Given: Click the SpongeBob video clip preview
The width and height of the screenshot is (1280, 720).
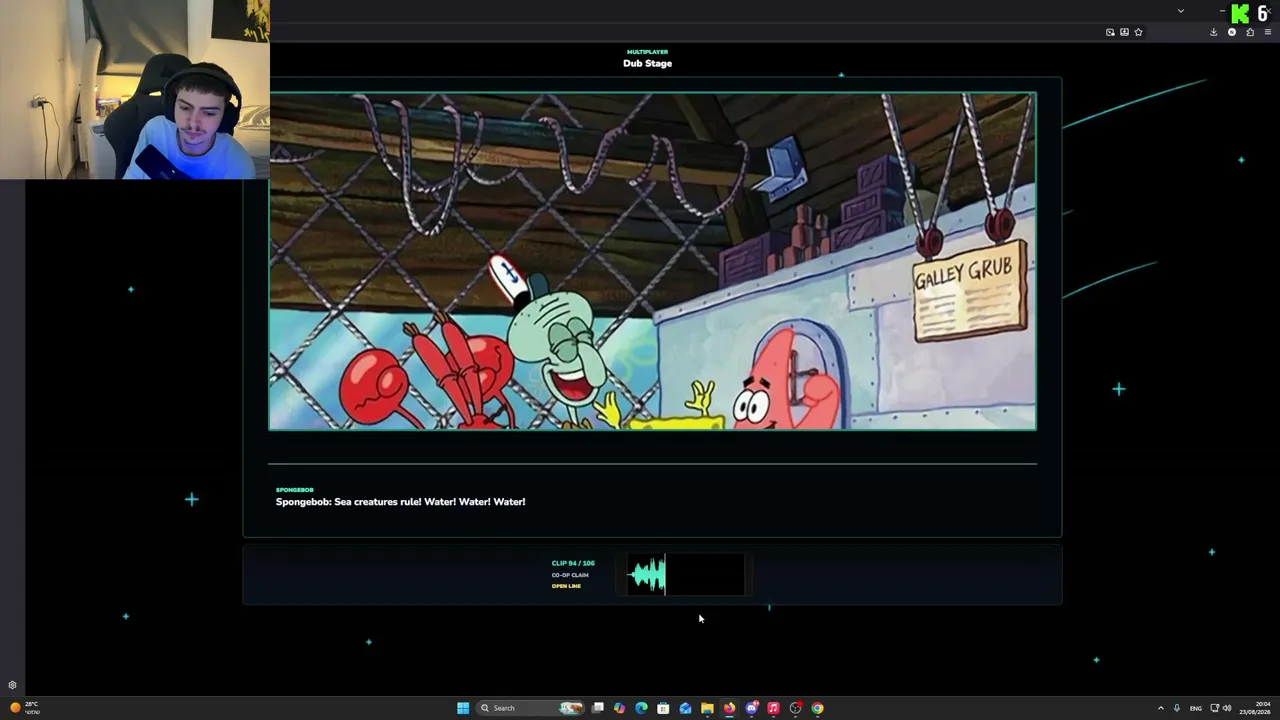Looking at the screenshot, I should tap(652, 261).
